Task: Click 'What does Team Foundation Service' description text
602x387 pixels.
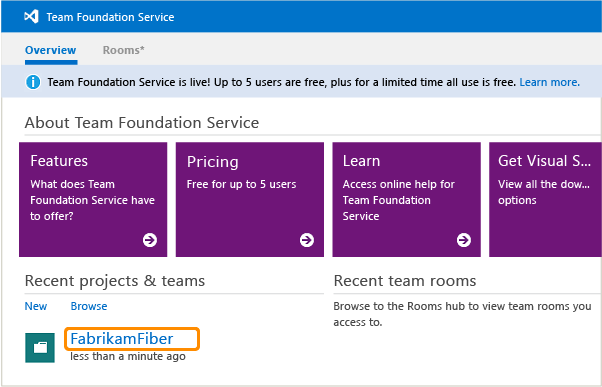Action: 93,200
